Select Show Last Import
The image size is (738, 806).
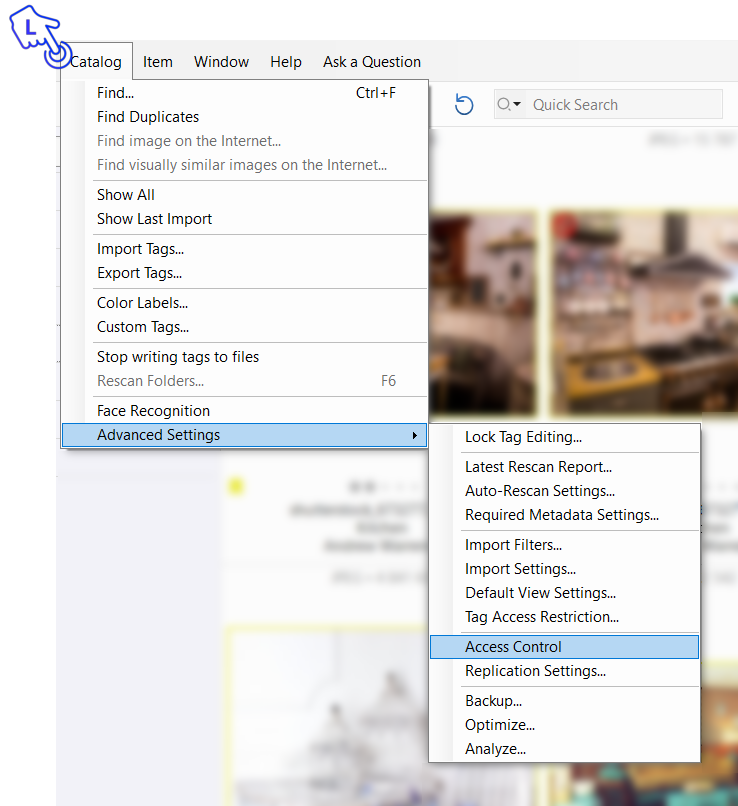pyautogui.click(x=154, y=219)
